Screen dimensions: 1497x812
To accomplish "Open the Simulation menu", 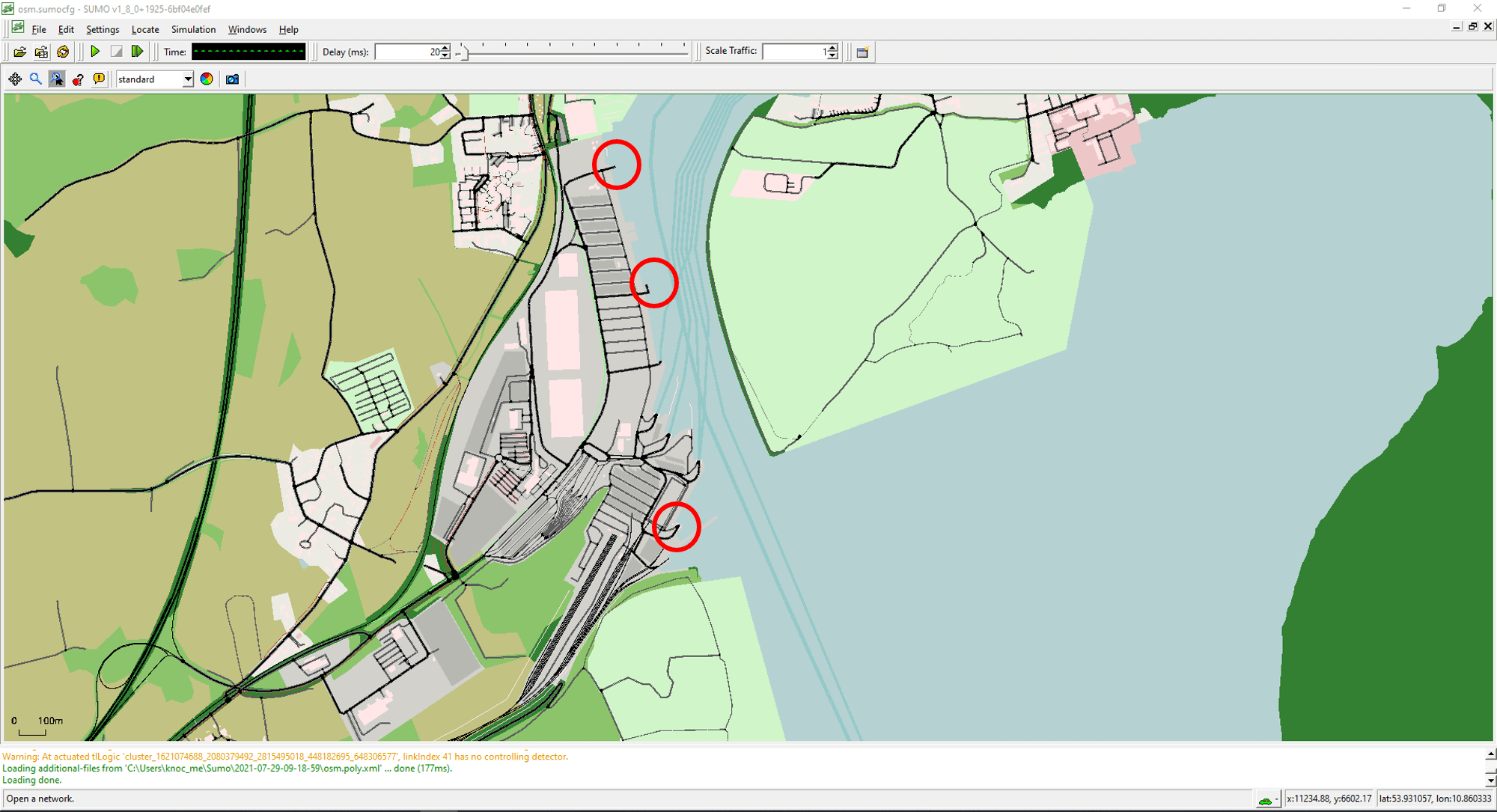I will [x=193, y=30].
